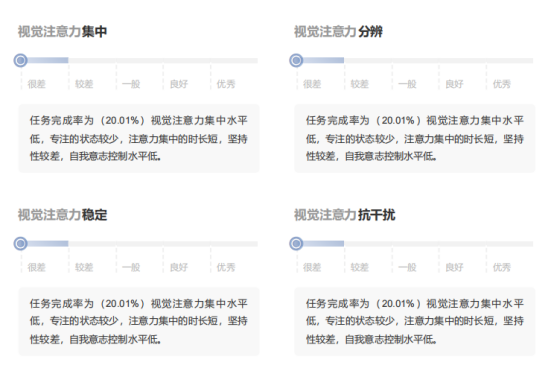This screenshot has width=554, height=368.
Task: Select the 视觉注意力集中 heading
Action: pos(62,31)
